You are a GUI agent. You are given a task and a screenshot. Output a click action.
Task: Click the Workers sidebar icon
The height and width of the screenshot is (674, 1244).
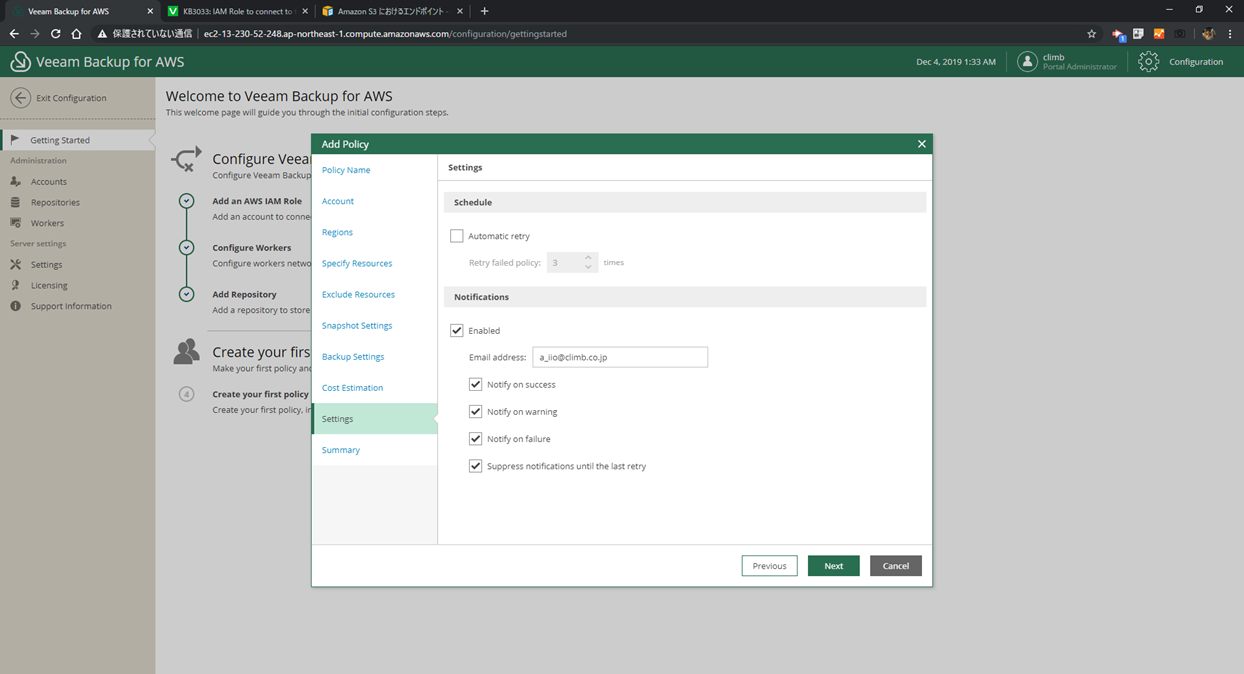tap(15, 223)
